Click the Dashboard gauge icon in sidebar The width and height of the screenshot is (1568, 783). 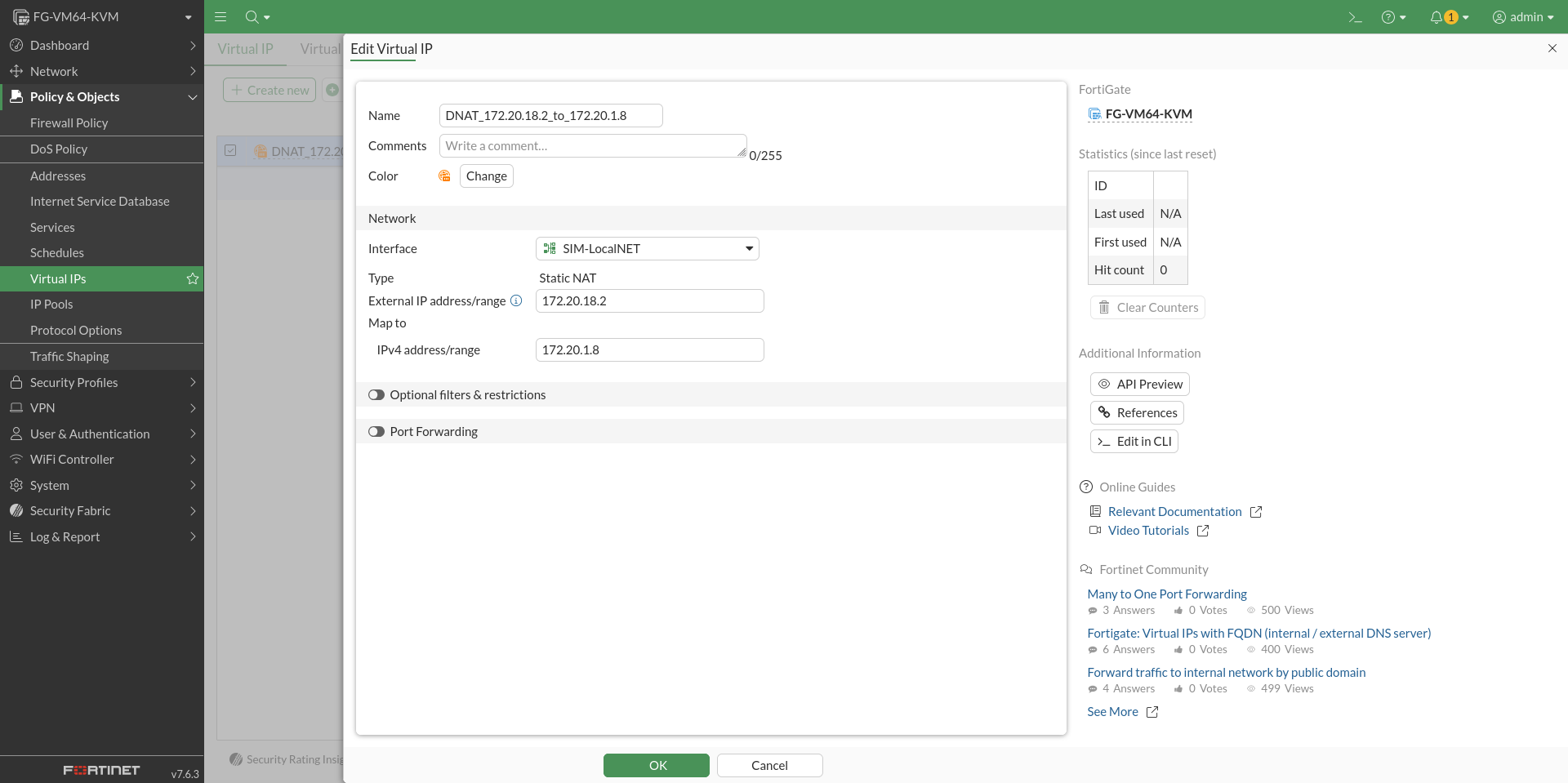point(16,45)
